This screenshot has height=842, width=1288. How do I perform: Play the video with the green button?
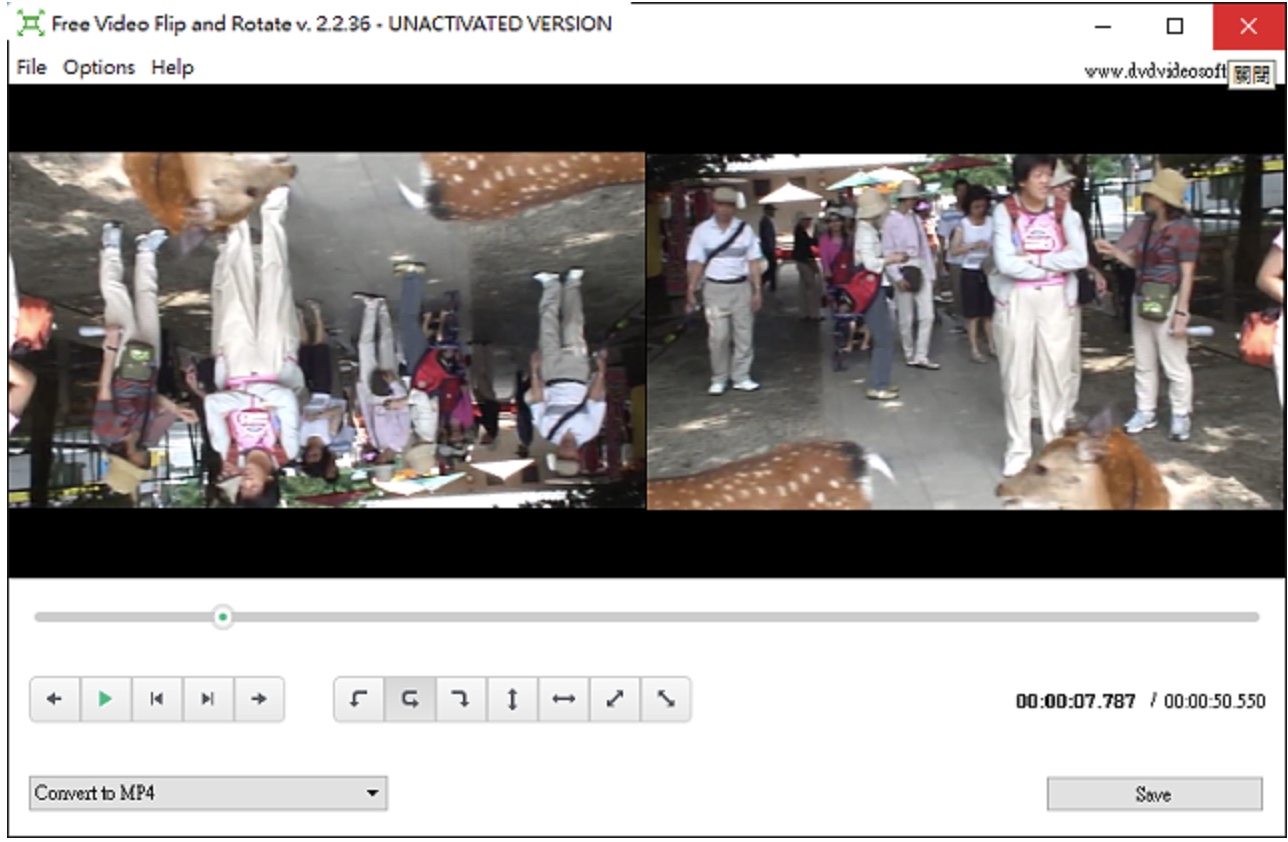pyautogui.click(x=106, y=699)
